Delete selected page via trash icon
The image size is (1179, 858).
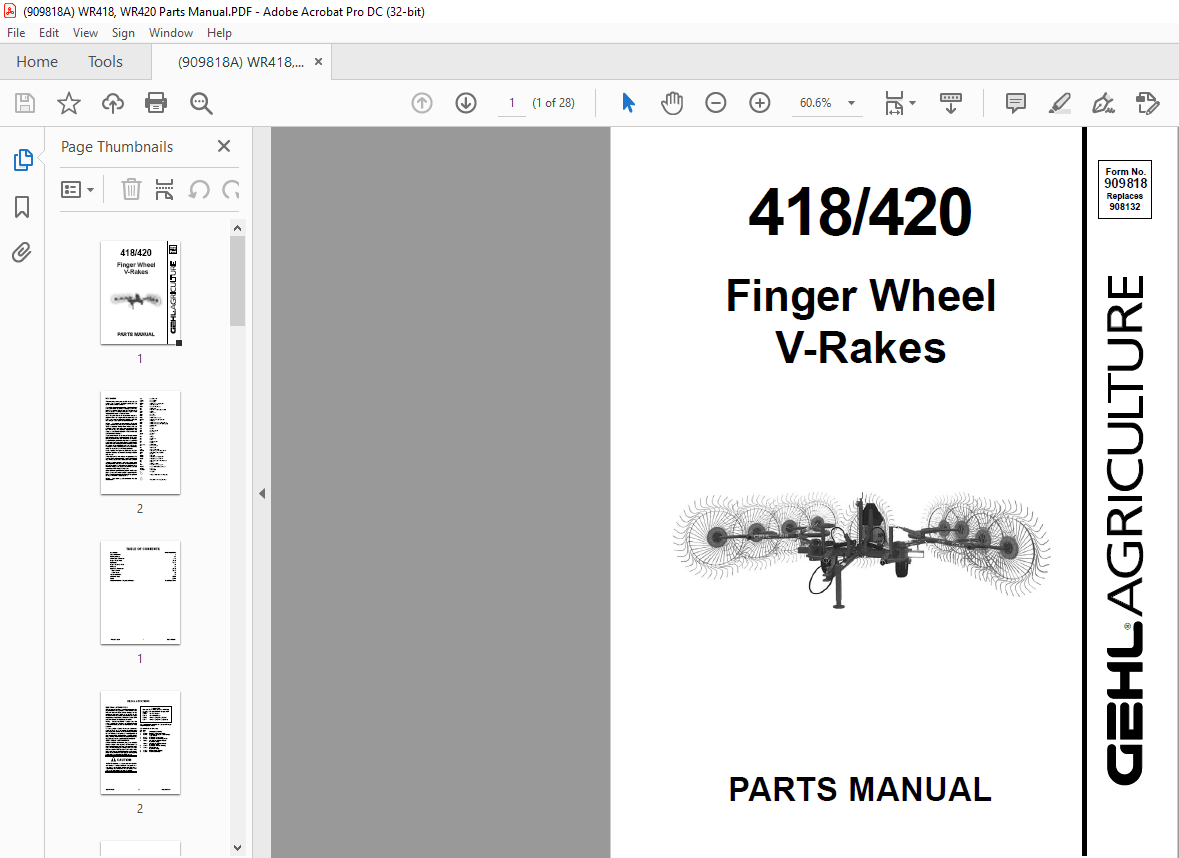(131, 189)
